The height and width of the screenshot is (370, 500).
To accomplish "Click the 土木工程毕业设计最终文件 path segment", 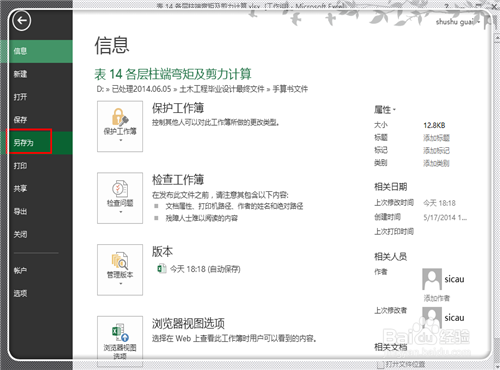I will 222,89.
